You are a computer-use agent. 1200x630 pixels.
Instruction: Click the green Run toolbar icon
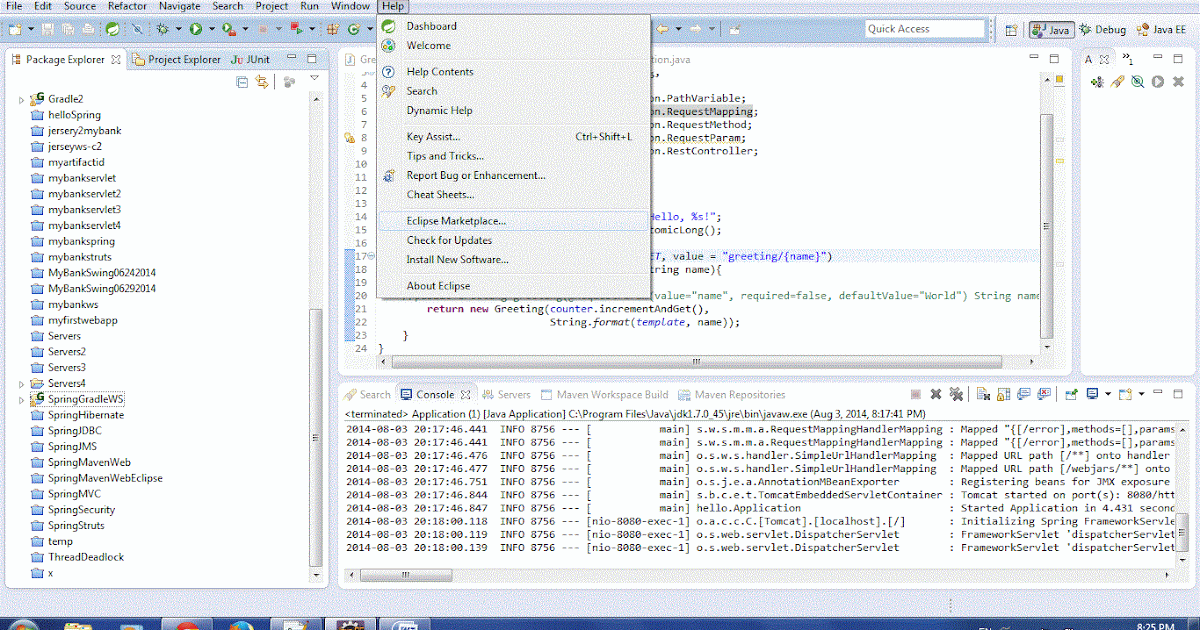[197, 30]
